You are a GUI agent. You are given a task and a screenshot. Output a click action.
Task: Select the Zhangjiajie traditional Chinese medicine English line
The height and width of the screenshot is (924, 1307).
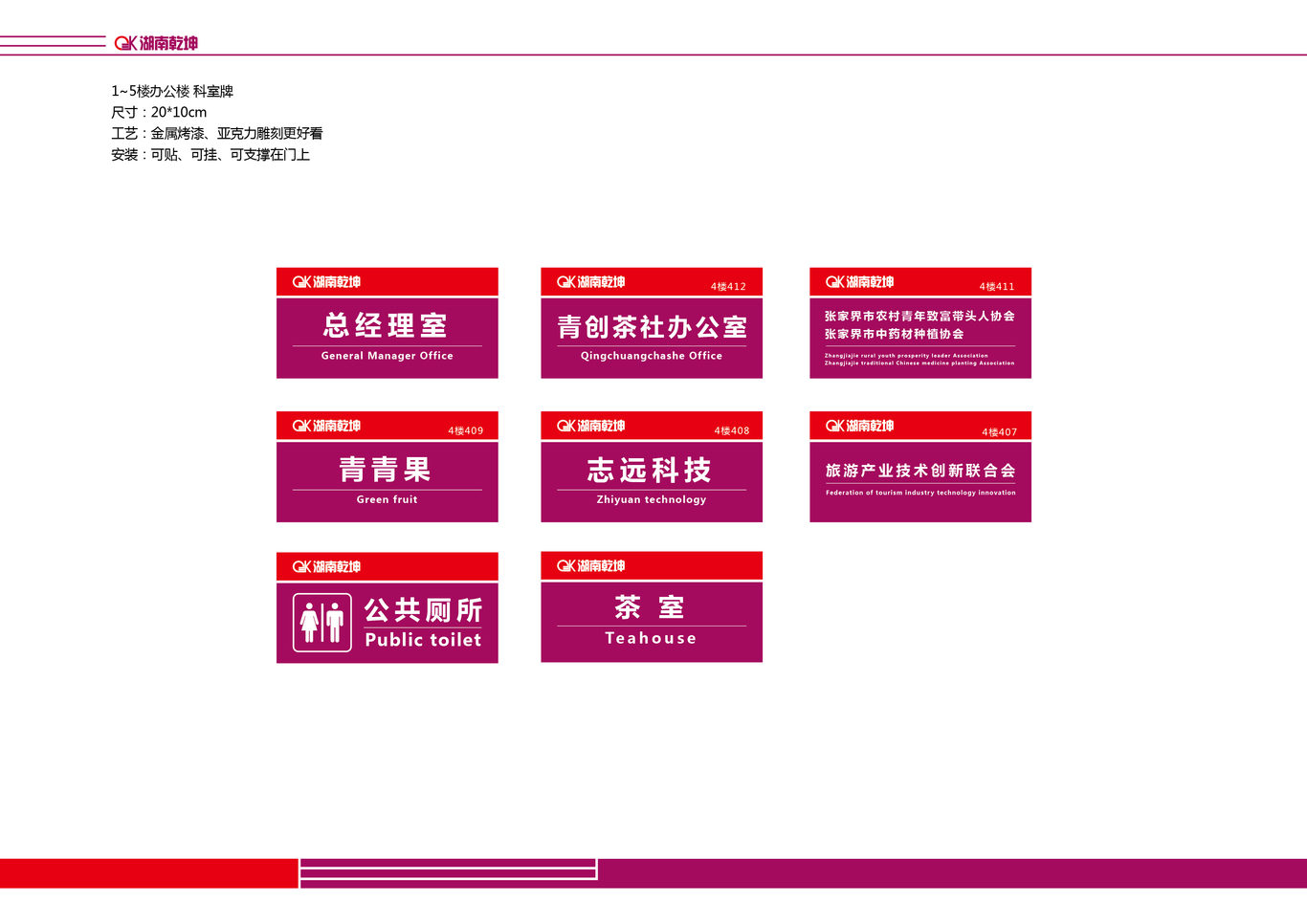tap(919, 363)
